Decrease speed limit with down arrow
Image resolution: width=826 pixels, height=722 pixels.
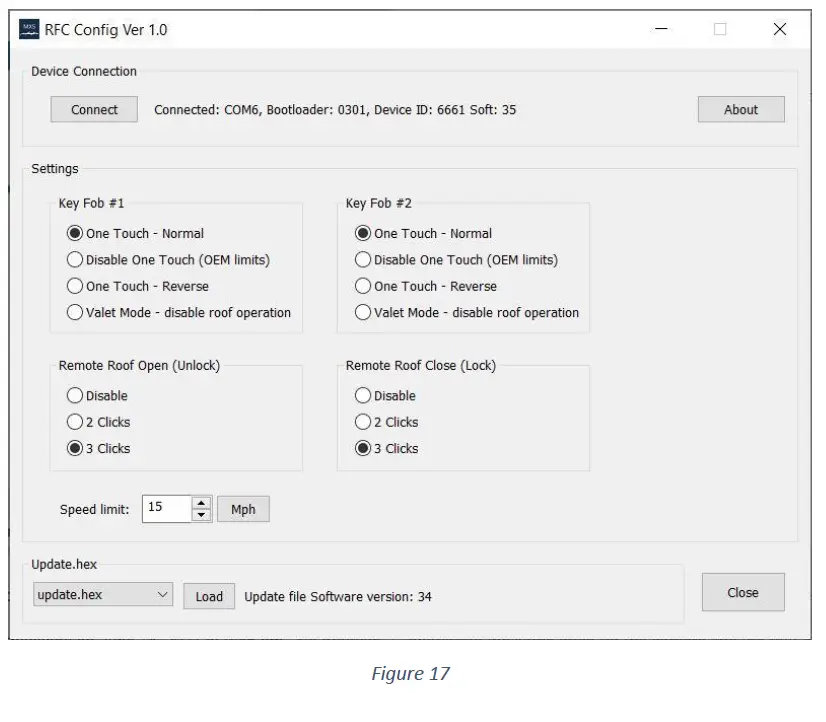coord(201,515)
